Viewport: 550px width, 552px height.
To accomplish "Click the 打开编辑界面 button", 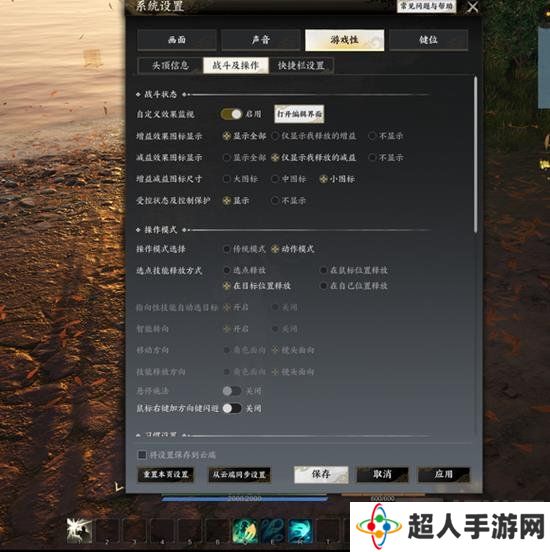I will click(x=299, y=114).
